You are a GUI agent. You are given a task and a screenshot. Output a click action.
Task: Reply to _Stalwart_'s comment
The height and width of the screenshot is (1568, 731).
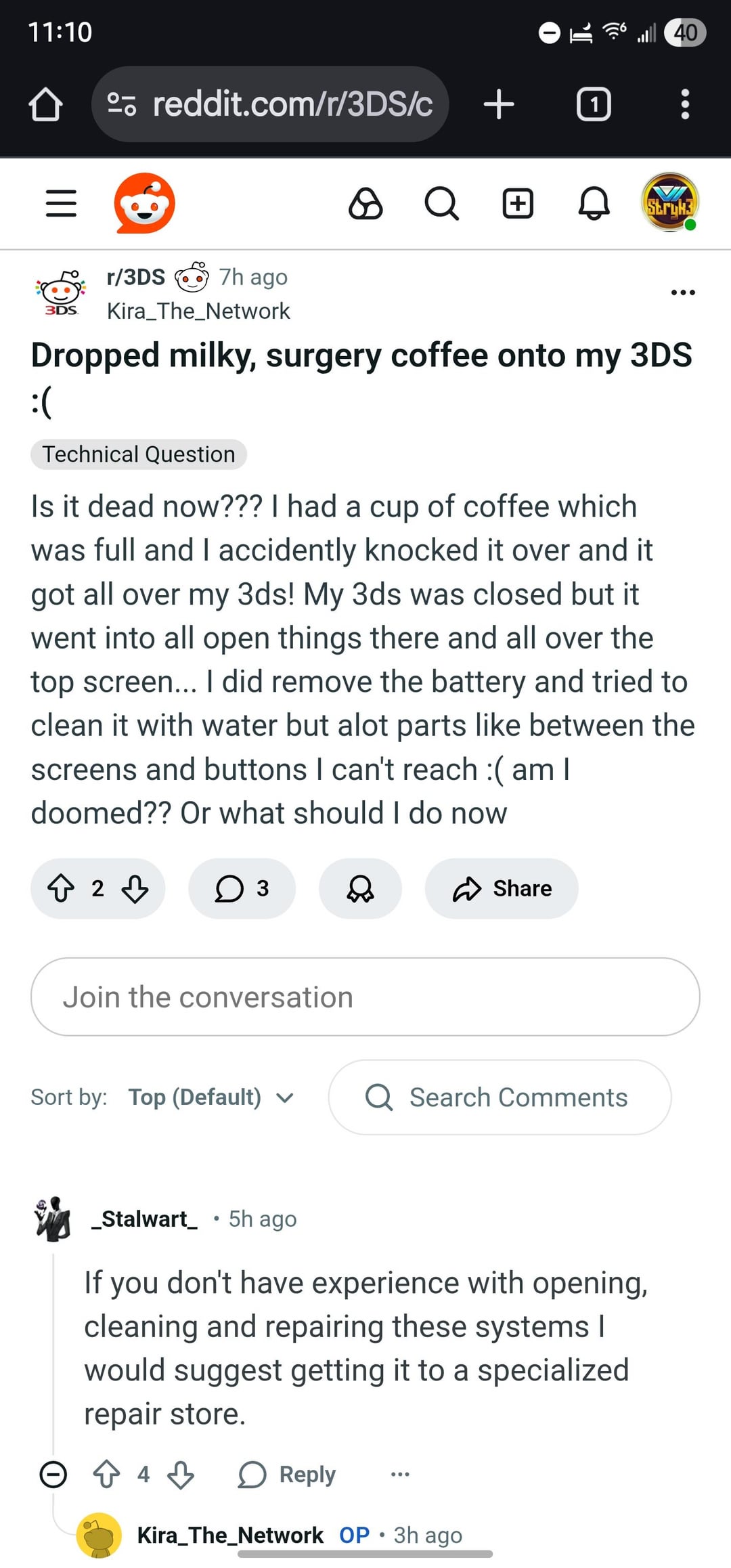[x=287, y=1474]
